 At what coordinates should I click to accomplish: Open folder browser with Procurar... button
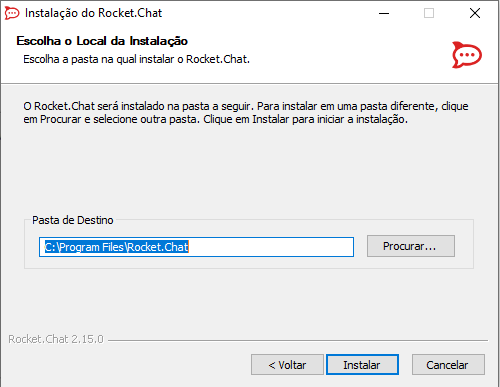click(411, 246)
